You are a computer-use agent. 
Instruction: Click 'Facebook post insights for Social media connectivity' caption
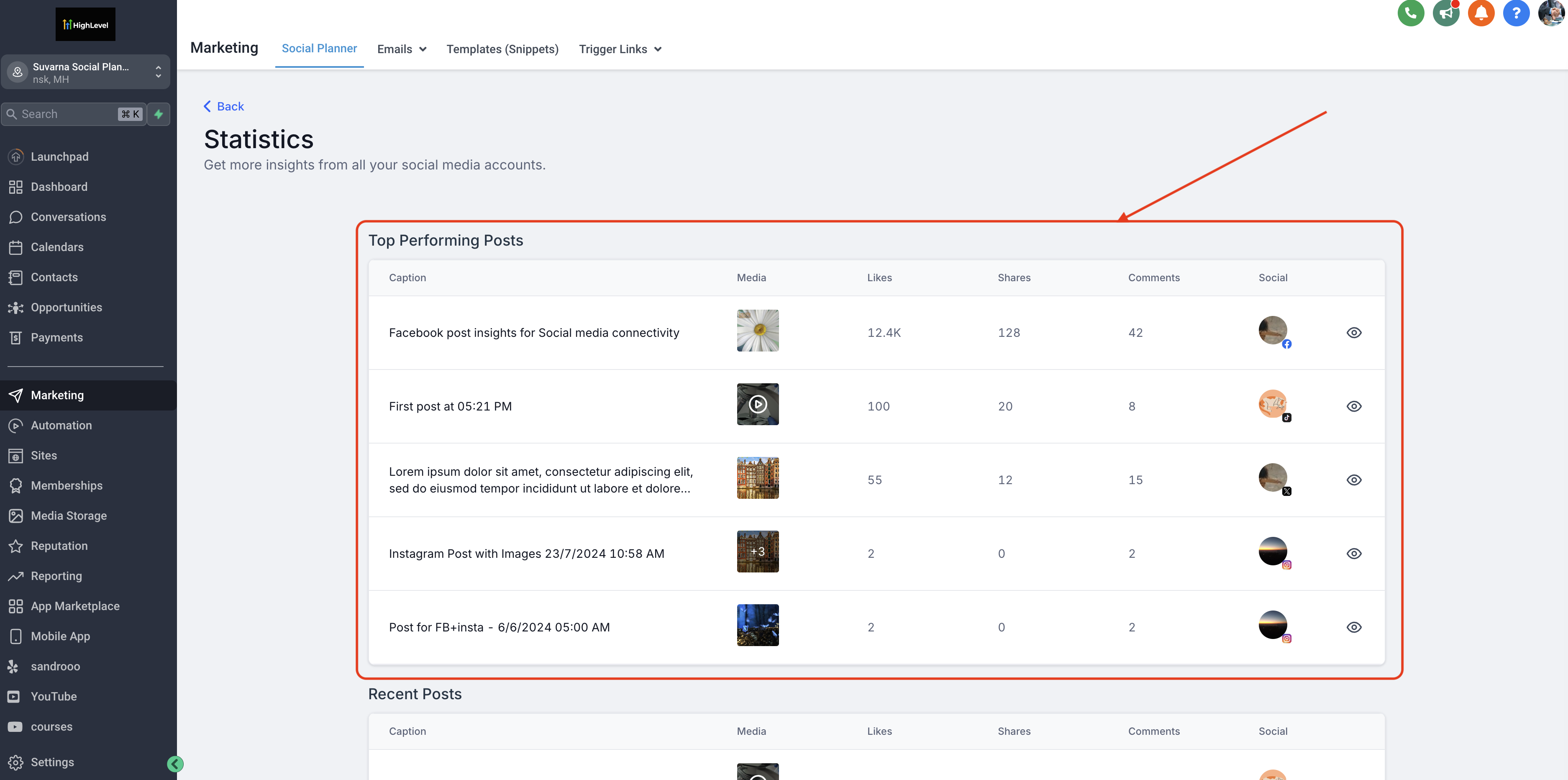tap(534, 333)
